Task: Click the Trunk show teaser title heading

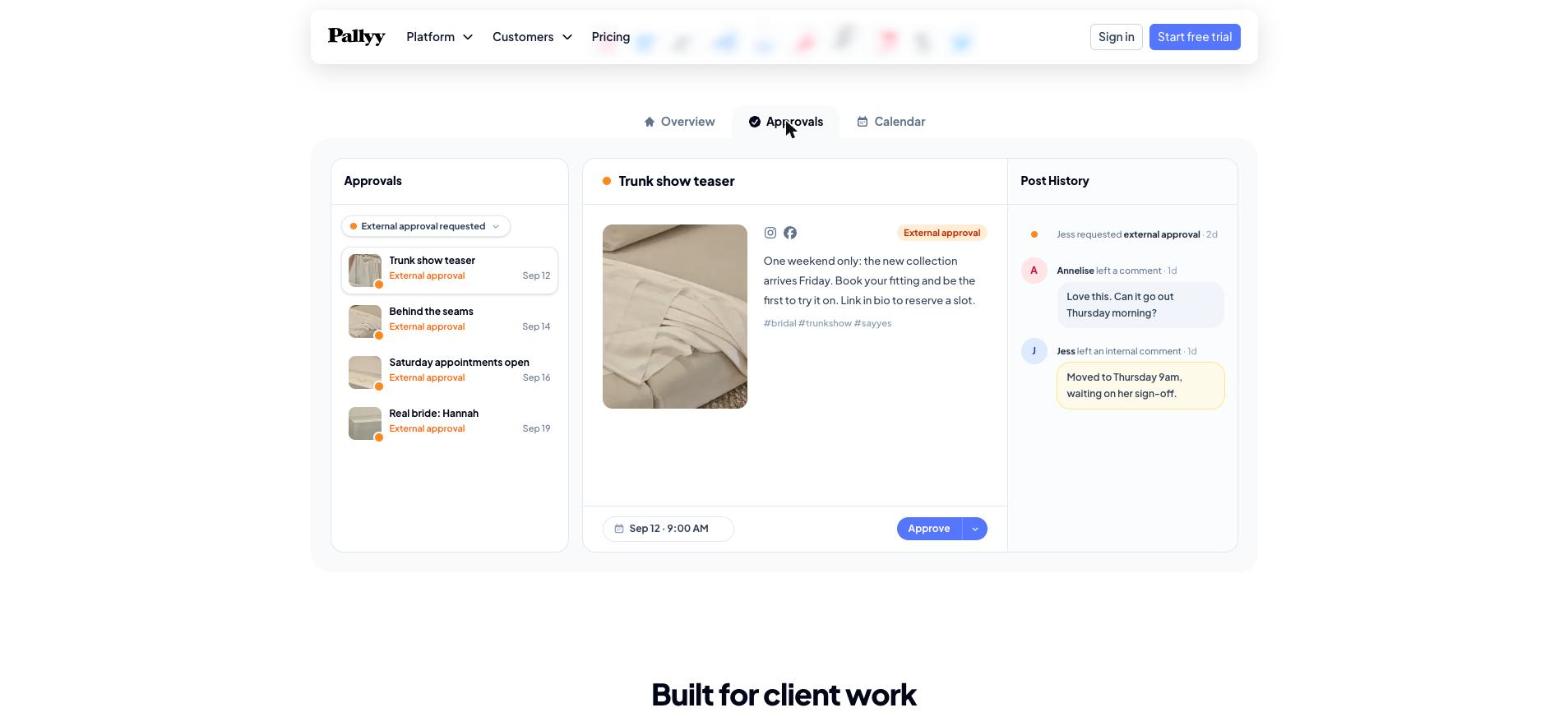Action: click(677, 181)
